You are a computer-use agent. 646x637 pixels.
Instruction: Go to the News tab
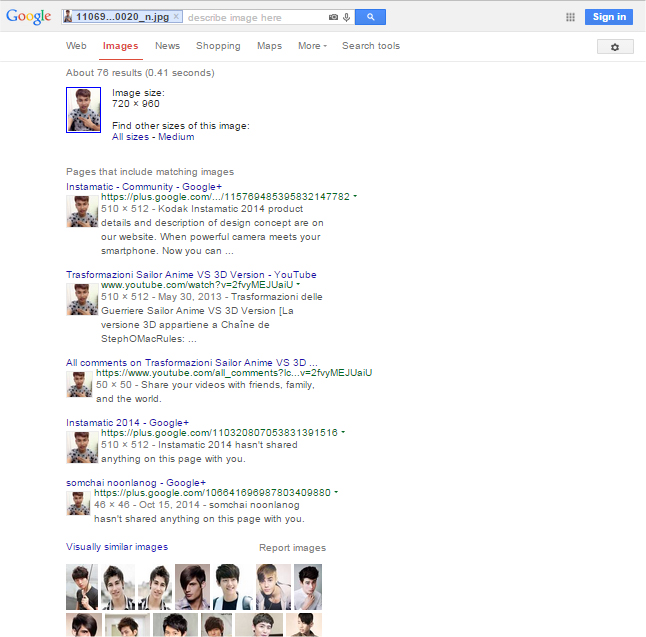tap(167, 46)
